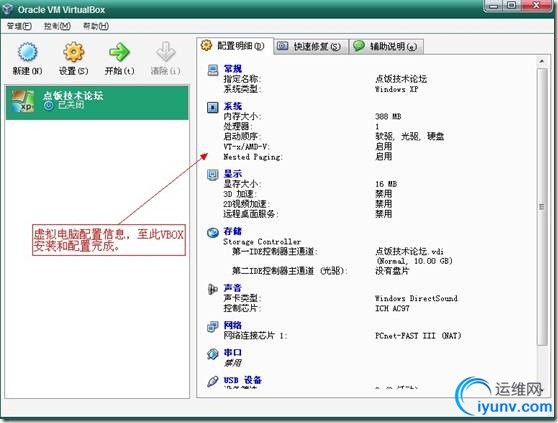Click the 声音 section speaker icon

[213, 289]
